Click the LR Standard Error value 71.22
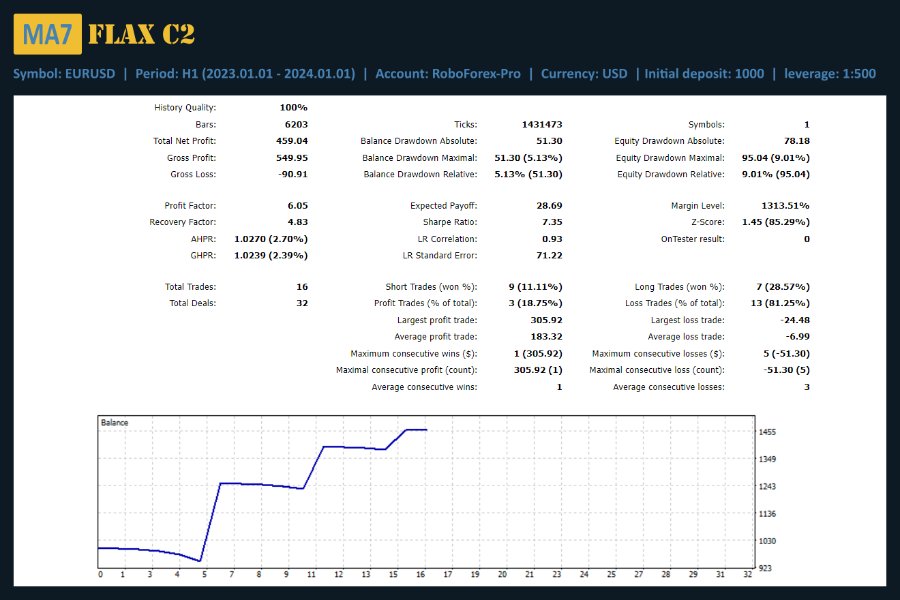Screen dimensions: 900x600 (549, 256)
